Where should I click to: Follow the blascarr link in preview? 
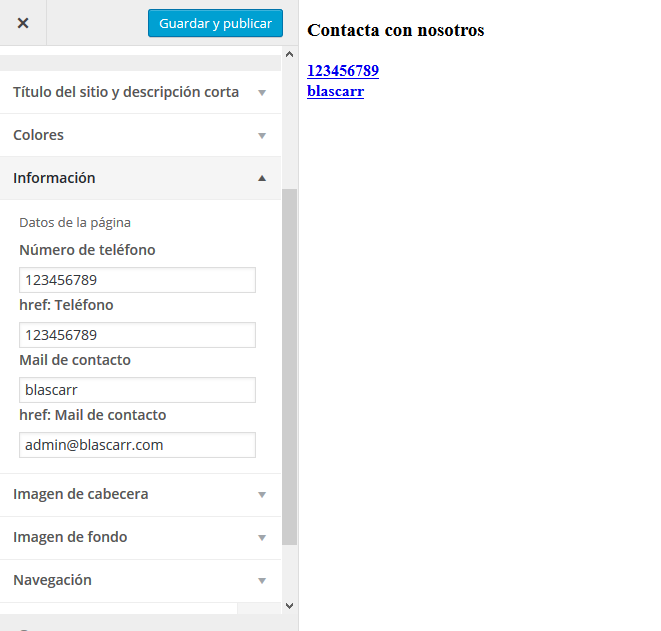click(335, 91)
